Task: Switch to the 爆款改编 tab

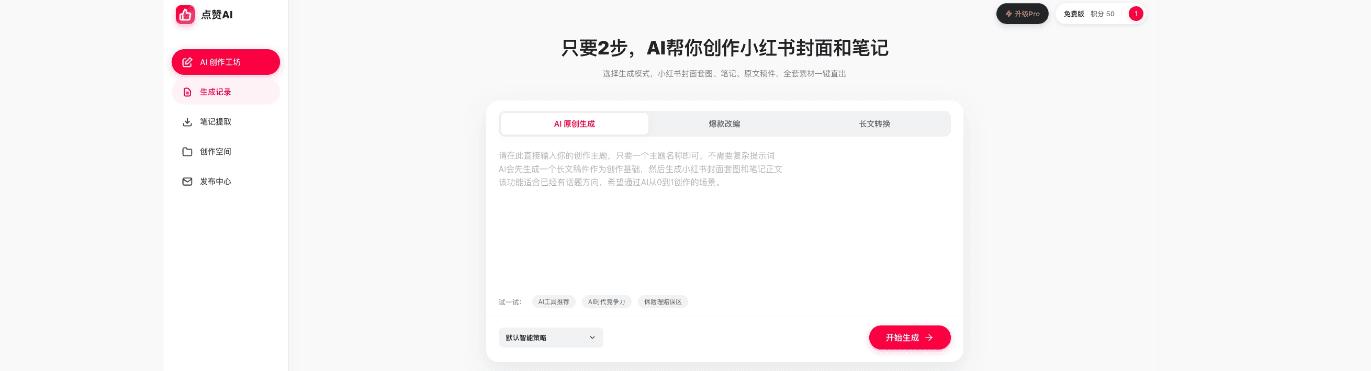Action: tap(725, 124)
